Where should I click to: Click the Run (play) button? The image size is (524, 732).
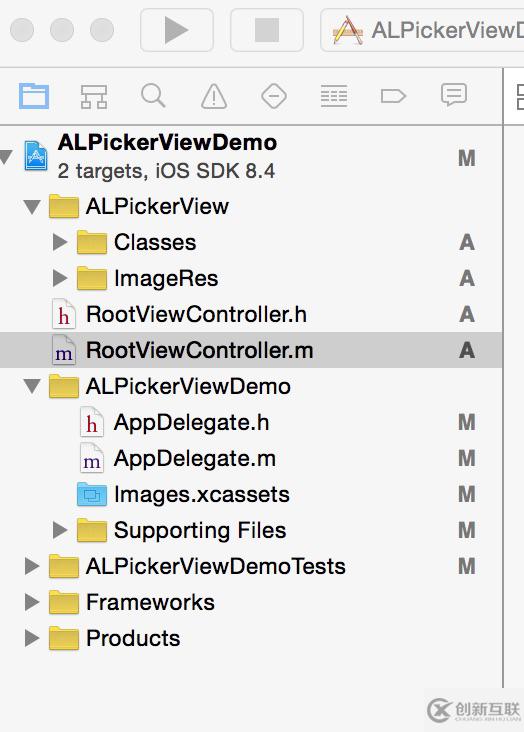(x=177, y=30)
